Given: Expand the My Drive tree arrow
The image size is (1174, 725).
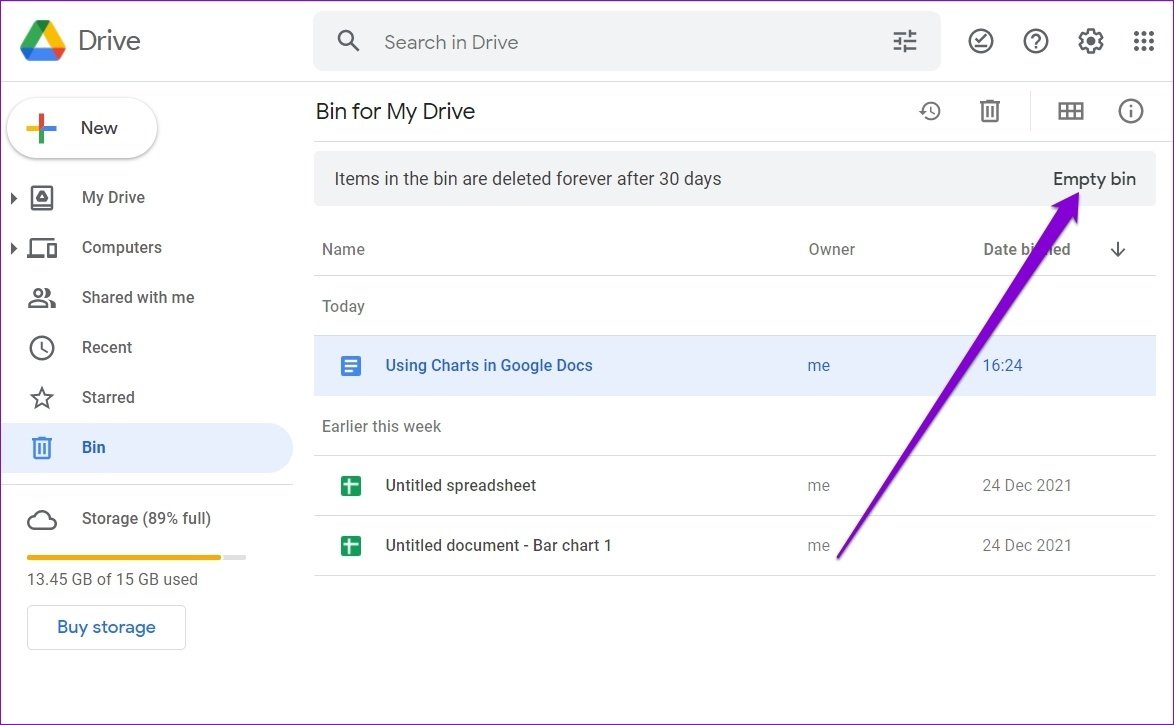Looking at the screenshot, I should 13,198.
